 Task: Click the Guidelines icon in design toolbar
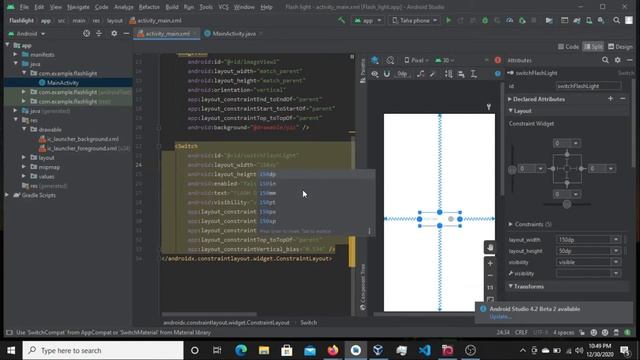tap(473, 74)
